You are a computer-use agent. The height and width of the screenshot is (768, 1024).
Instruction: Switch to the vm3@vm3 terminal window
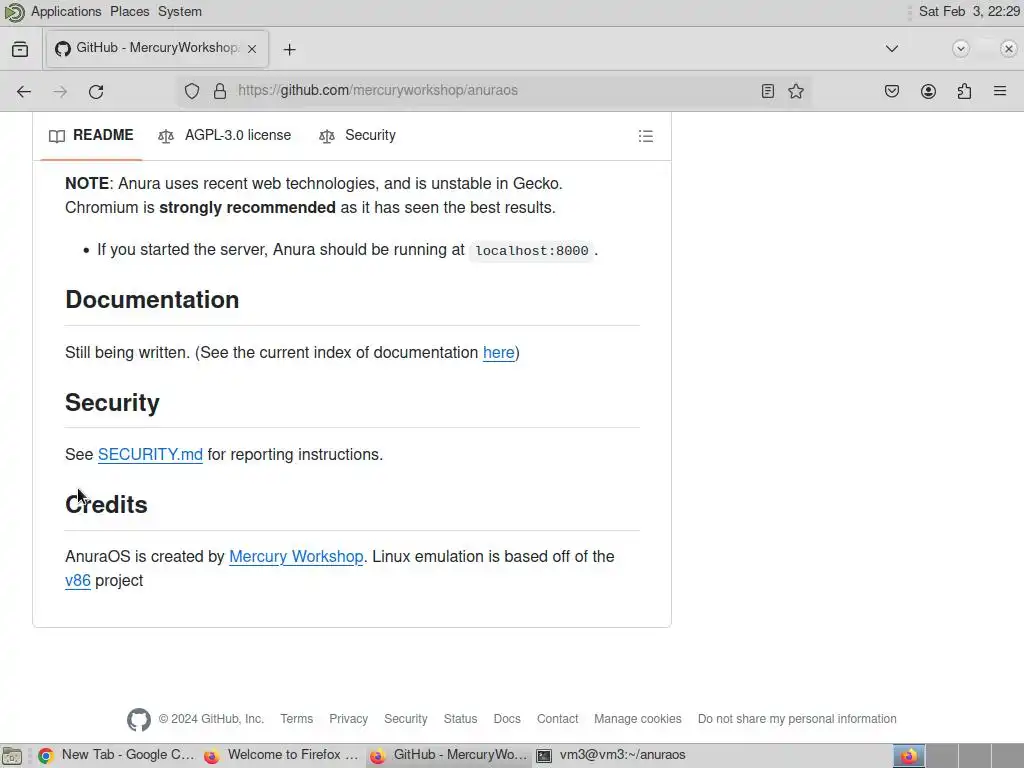(613, 755)
